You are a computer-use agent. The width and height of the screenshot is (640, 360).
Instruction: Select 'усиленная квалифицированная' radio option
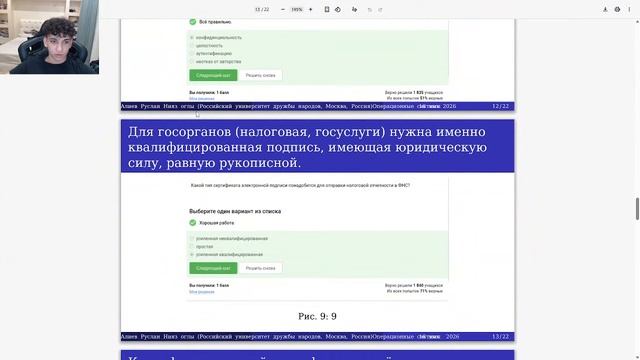point(192,254)
